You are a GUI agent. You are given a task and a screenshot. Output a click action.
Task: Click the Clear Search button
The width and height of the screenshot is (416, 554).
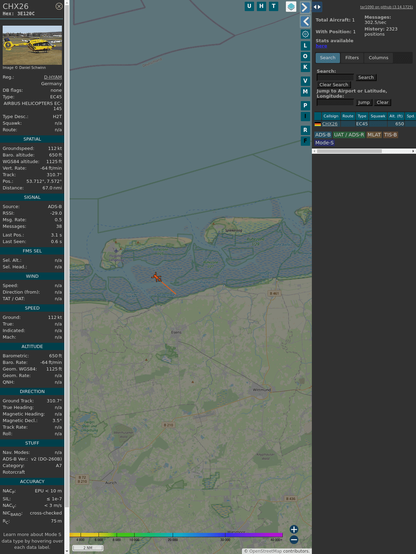[x=334, y=84]
